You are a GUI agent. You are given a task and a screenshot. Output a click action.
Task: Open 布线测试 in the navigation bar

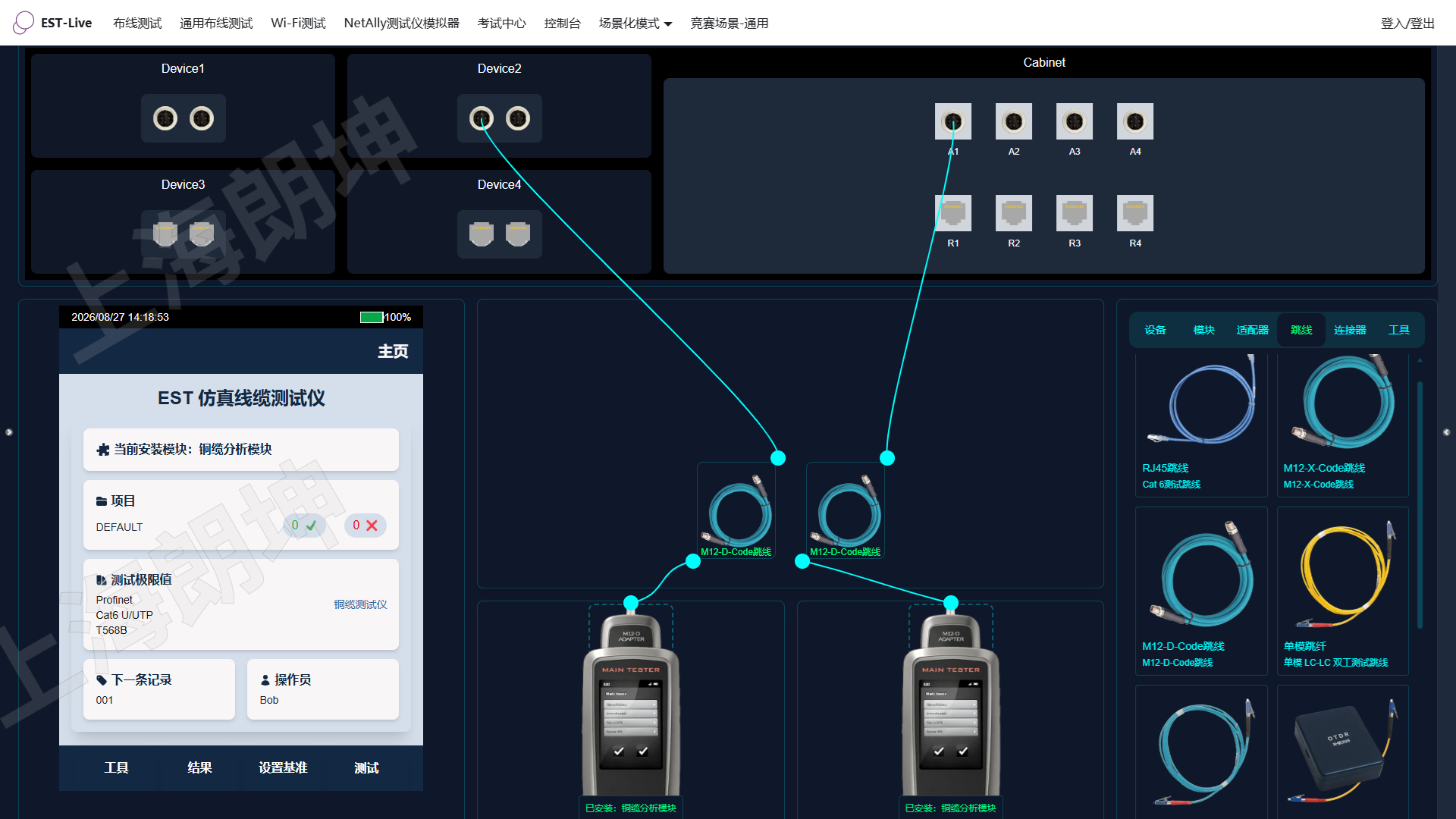click(x=137, y=24)
